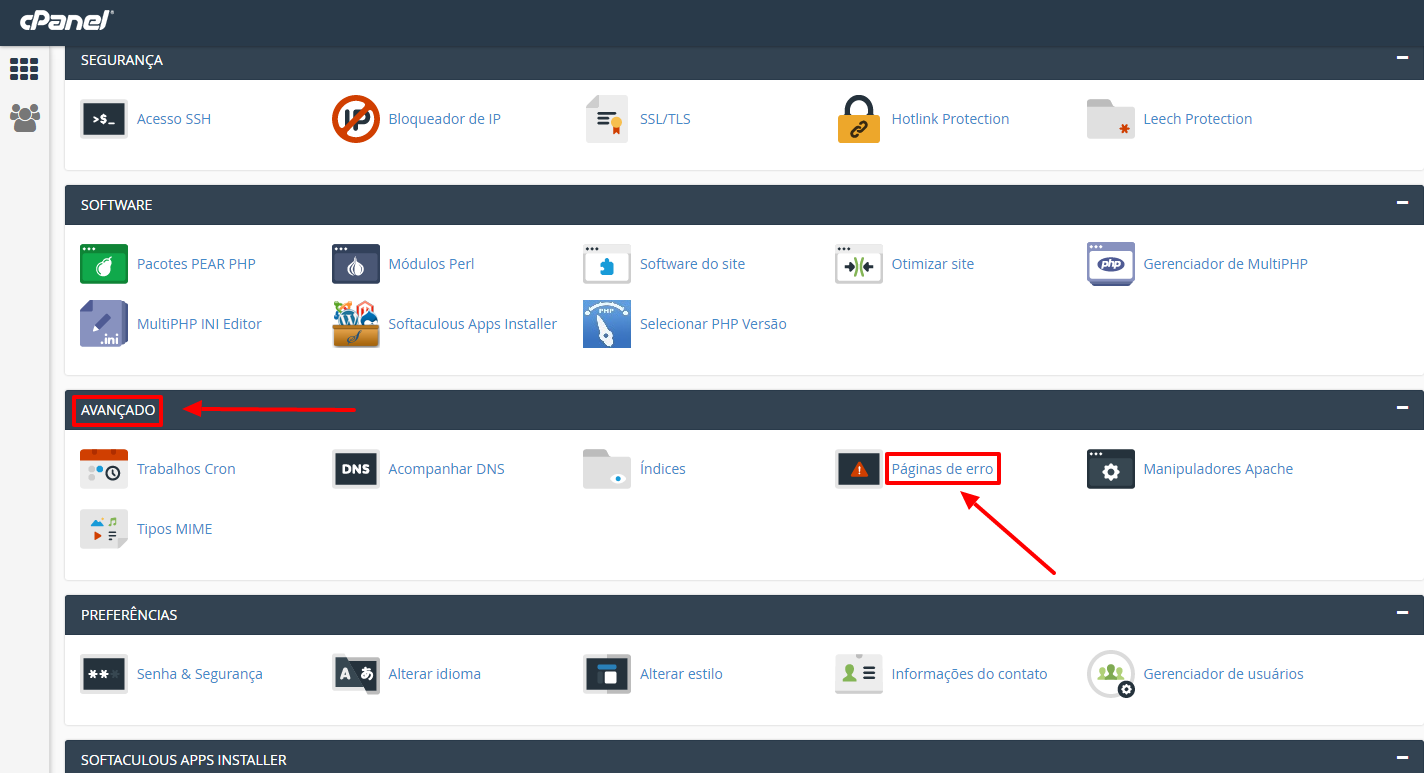Image resolution: width=1424 pixels, height=773 pixels.
Task: Click the Alterar idioma icon
Action: [x=356, y=674]
